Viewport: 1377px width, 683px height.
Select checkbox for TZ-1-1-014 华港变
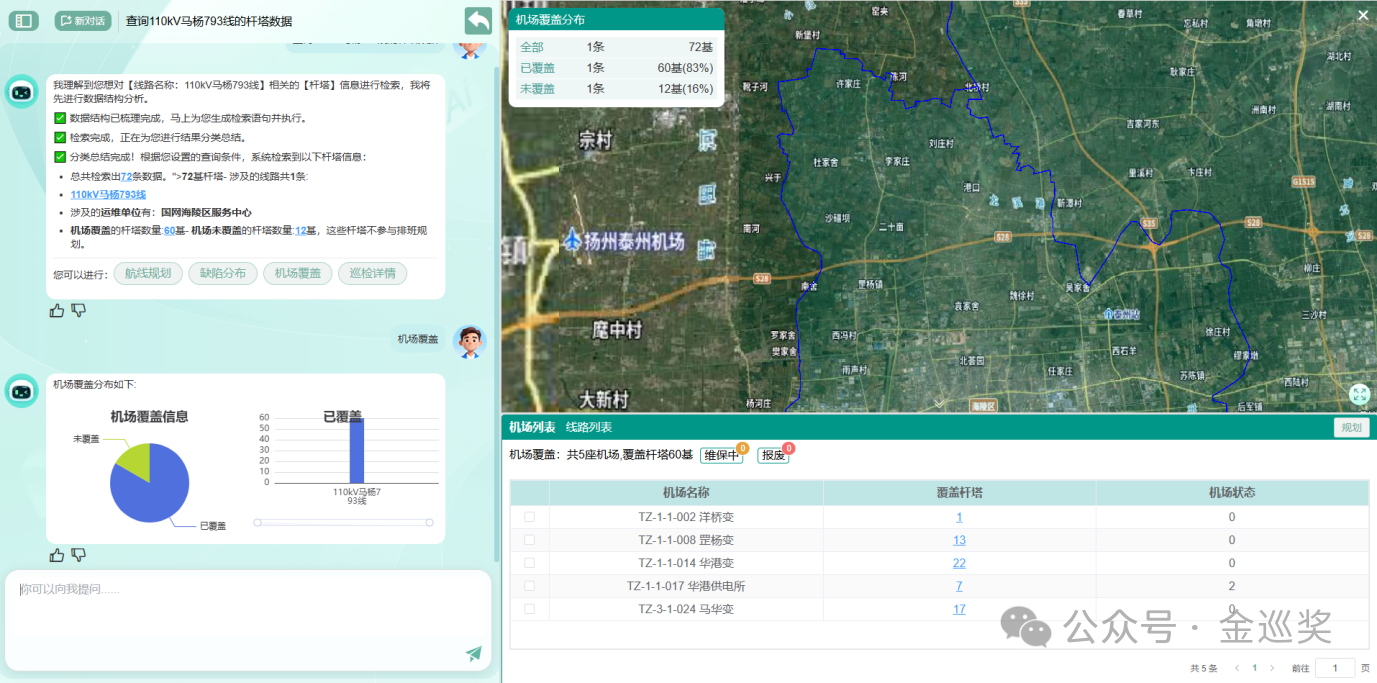[x=530, y=563]
